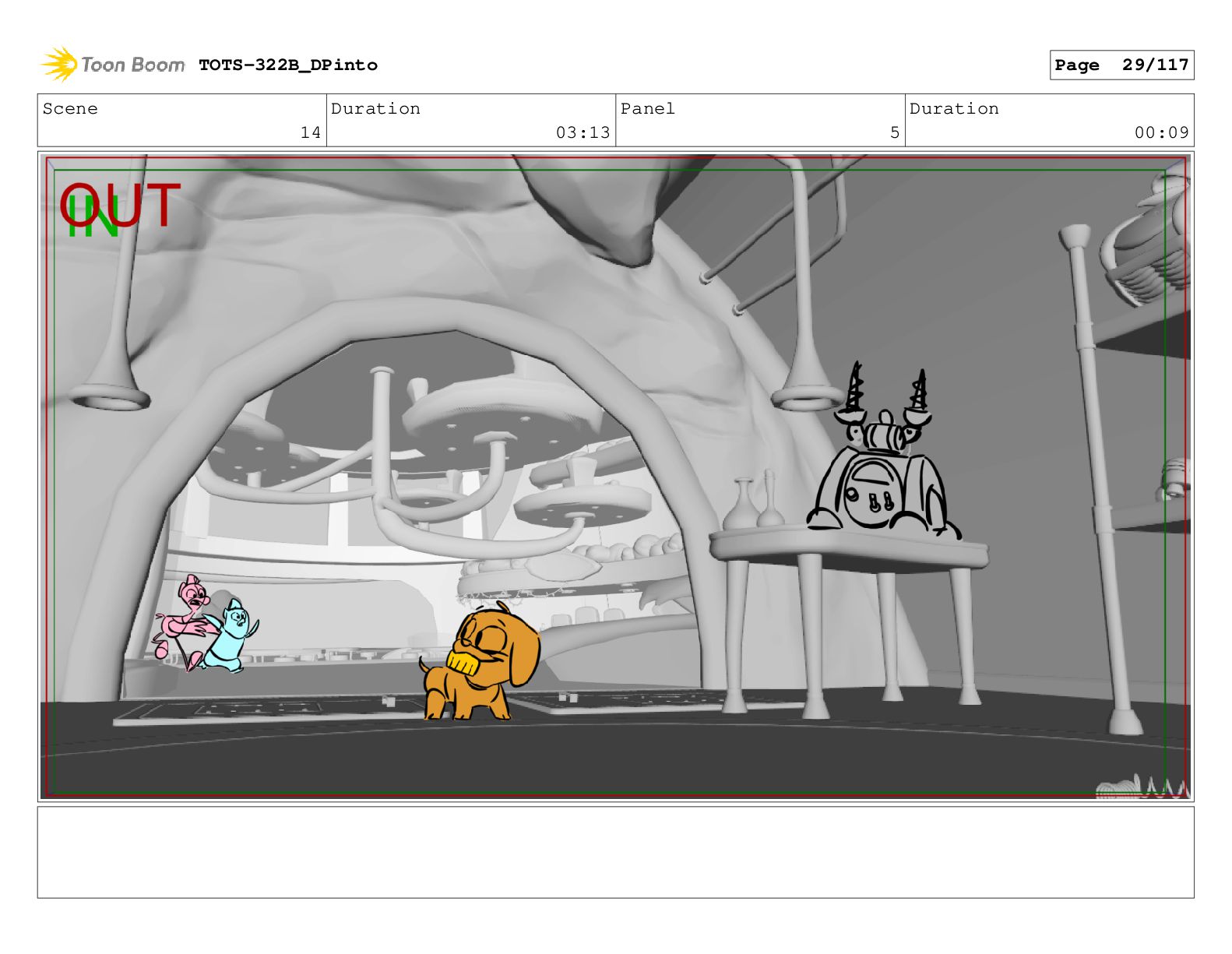Click the Scene header label
1232x954 pixels.
70,109
